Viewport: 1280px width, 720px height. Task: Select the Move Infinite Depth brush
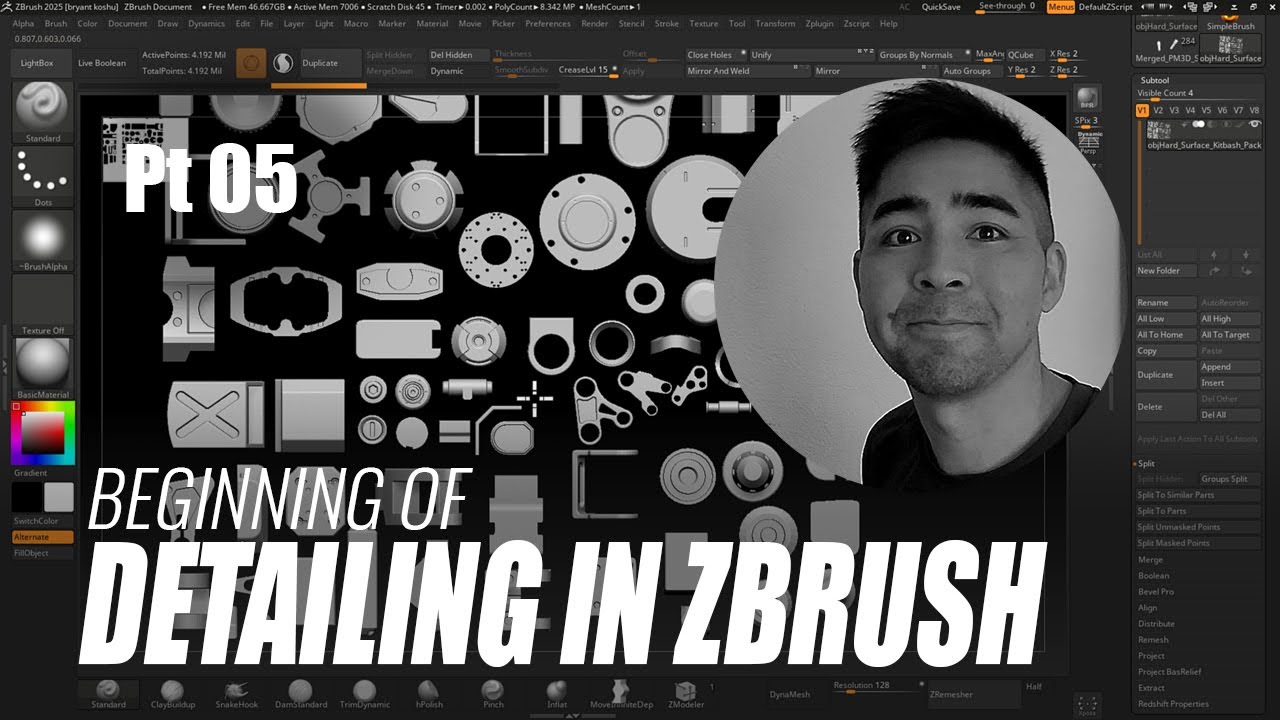(x=621, y=694)
